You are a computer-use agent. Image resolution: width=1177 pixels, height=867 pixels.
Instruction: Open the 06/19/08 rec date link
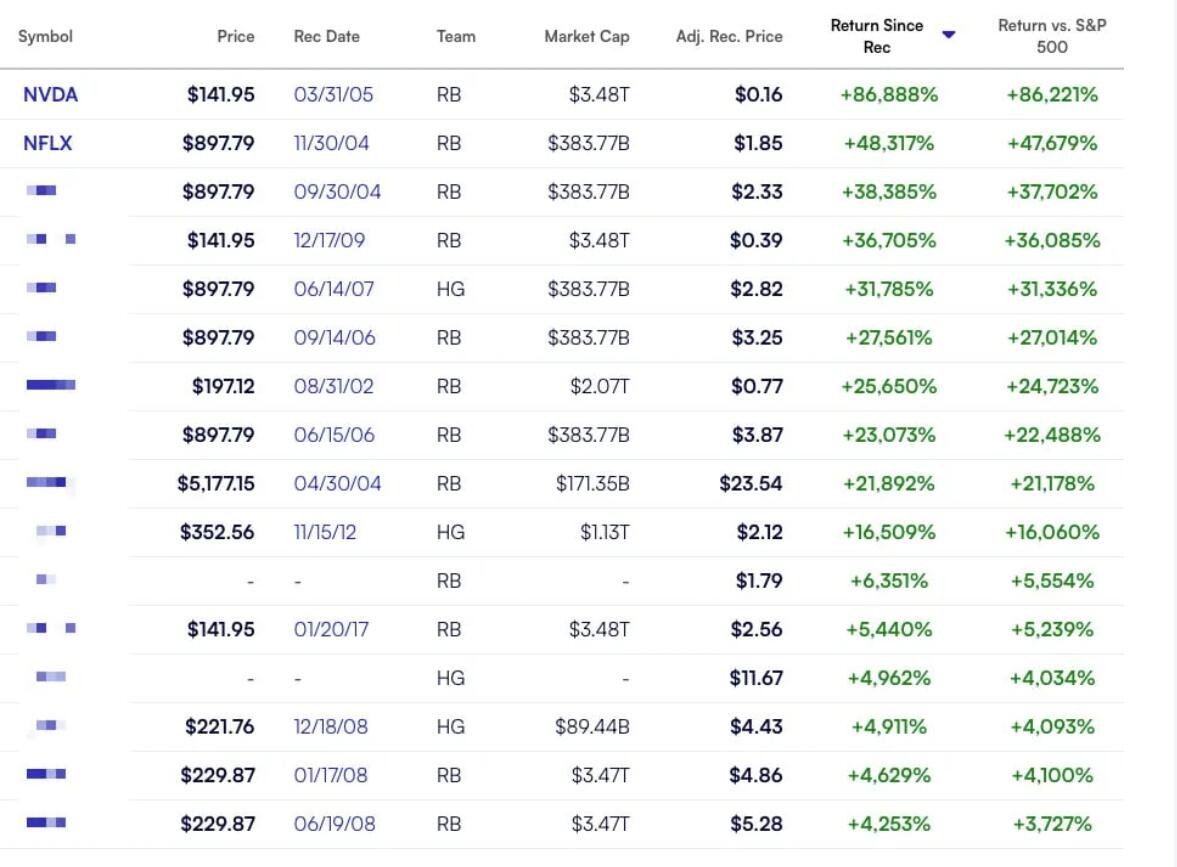pos(334,824)
